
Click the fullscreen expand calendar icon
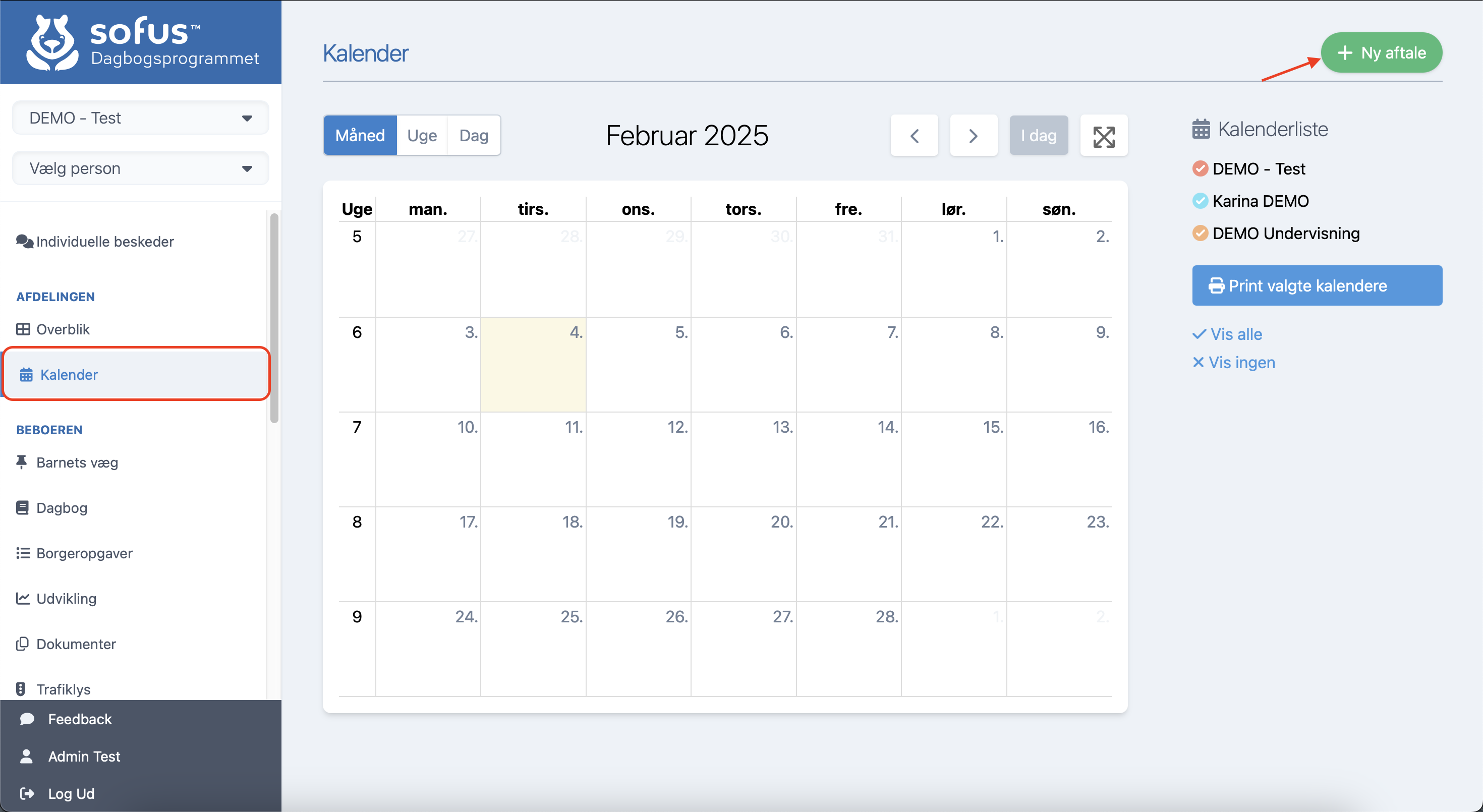pyautogui.click(x=1103, y=136)
